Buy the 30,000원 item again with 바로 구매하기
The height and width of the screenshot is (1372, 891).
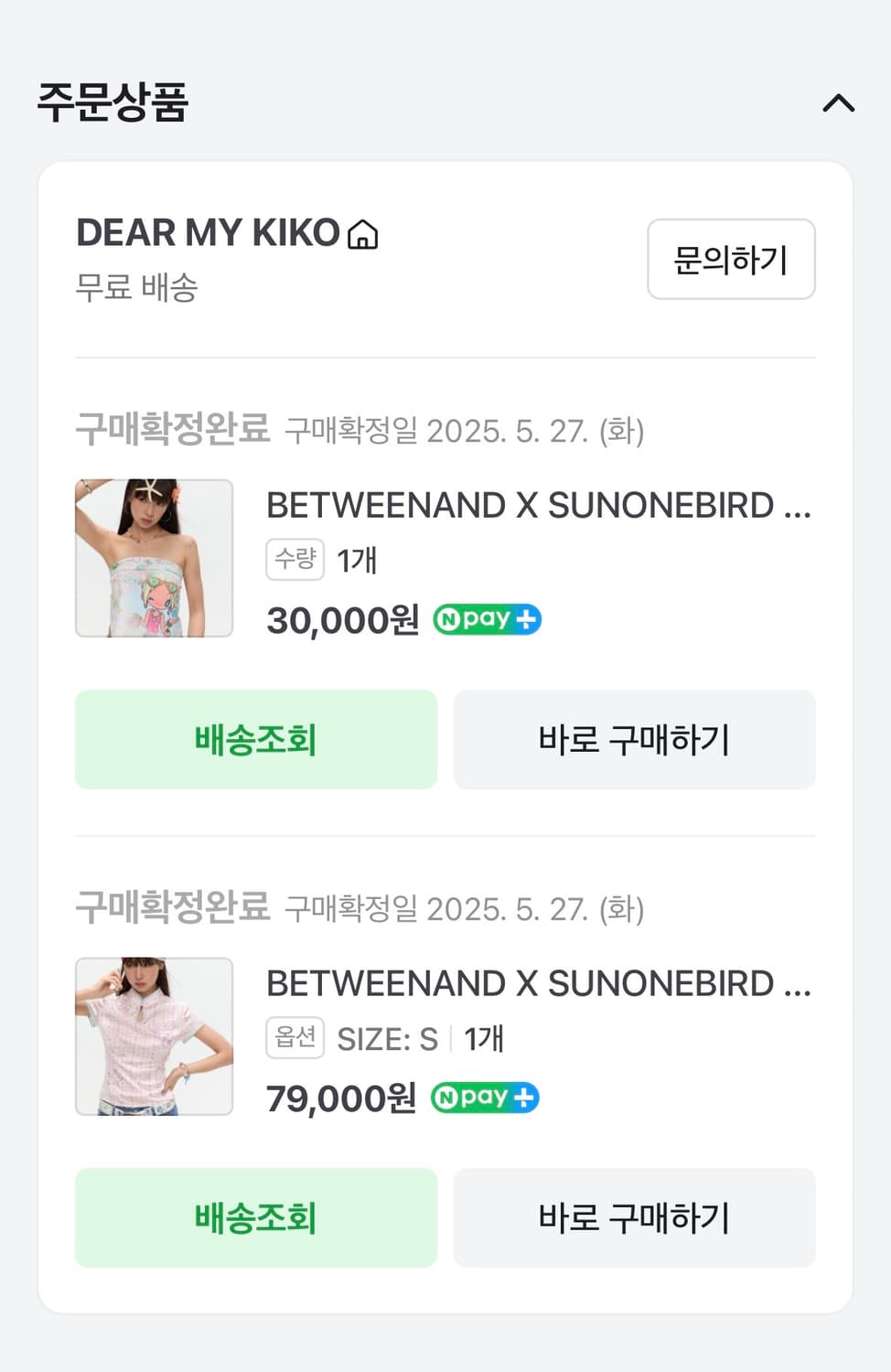[x=634, y=739]
